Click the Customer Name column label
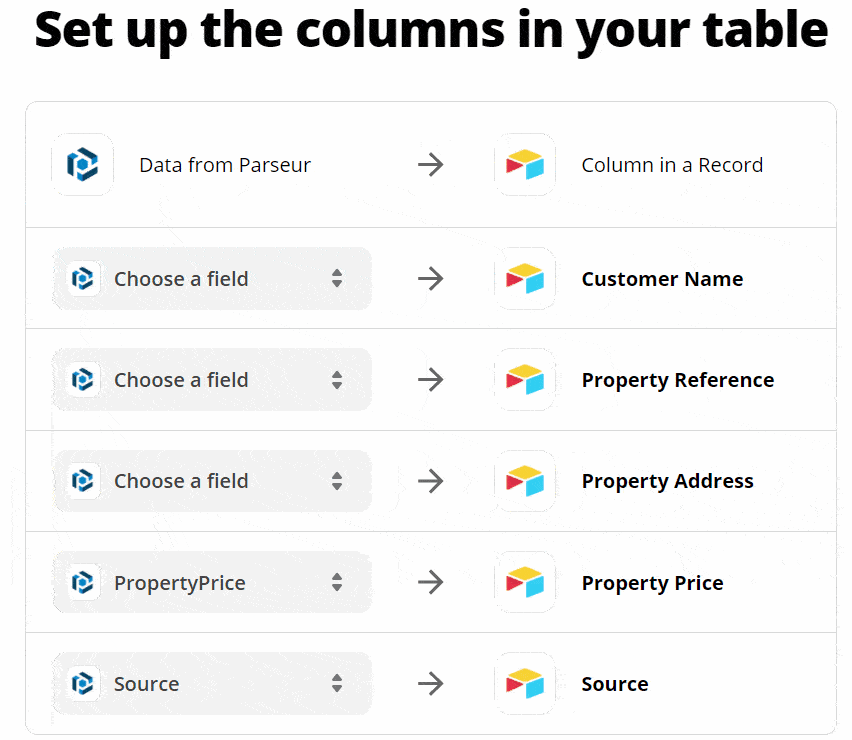The width and height of the screenshot is (852, 740). [662, 278]
